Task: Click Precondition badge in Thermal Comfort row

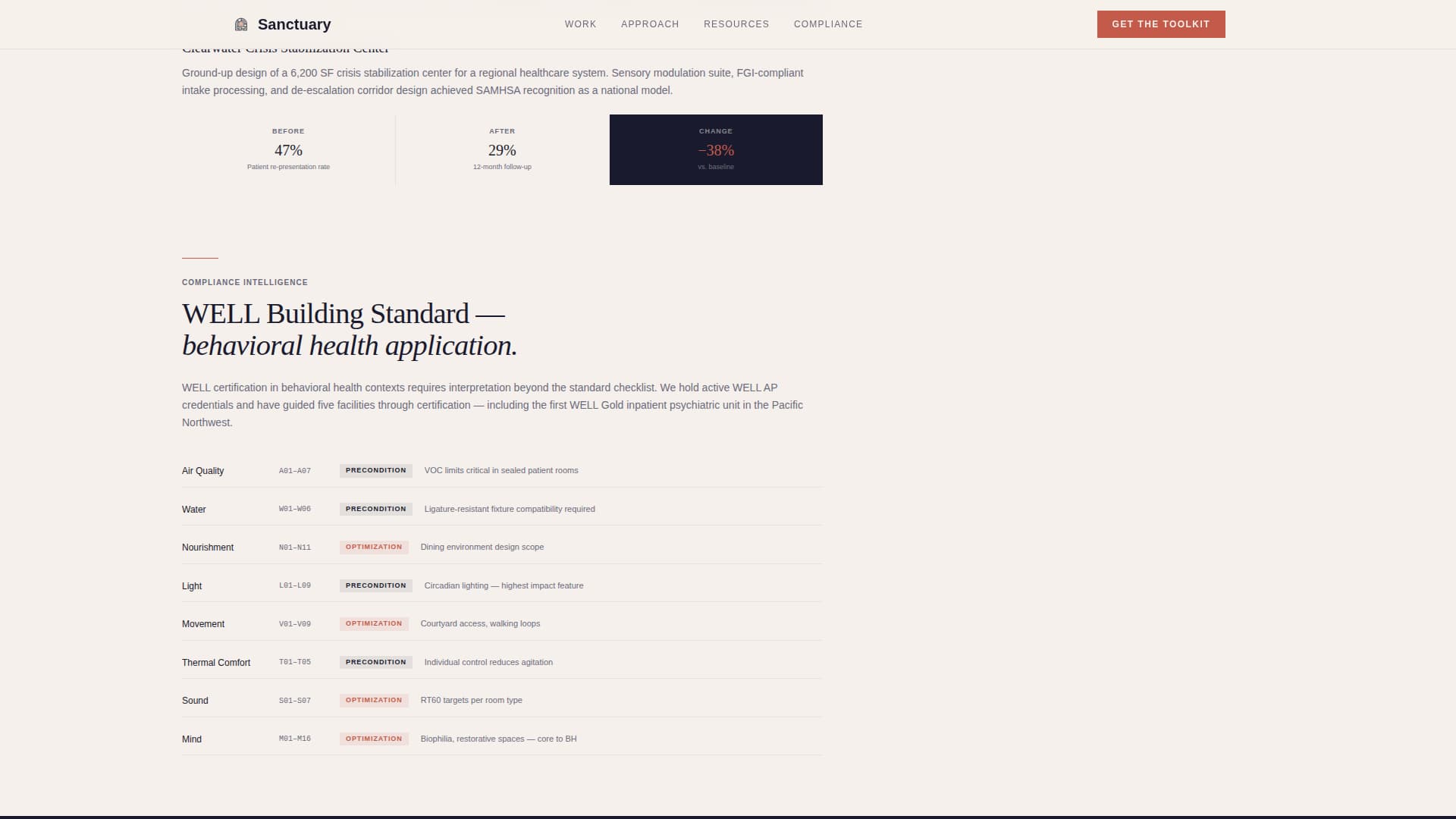Action: tap(376, 662)
